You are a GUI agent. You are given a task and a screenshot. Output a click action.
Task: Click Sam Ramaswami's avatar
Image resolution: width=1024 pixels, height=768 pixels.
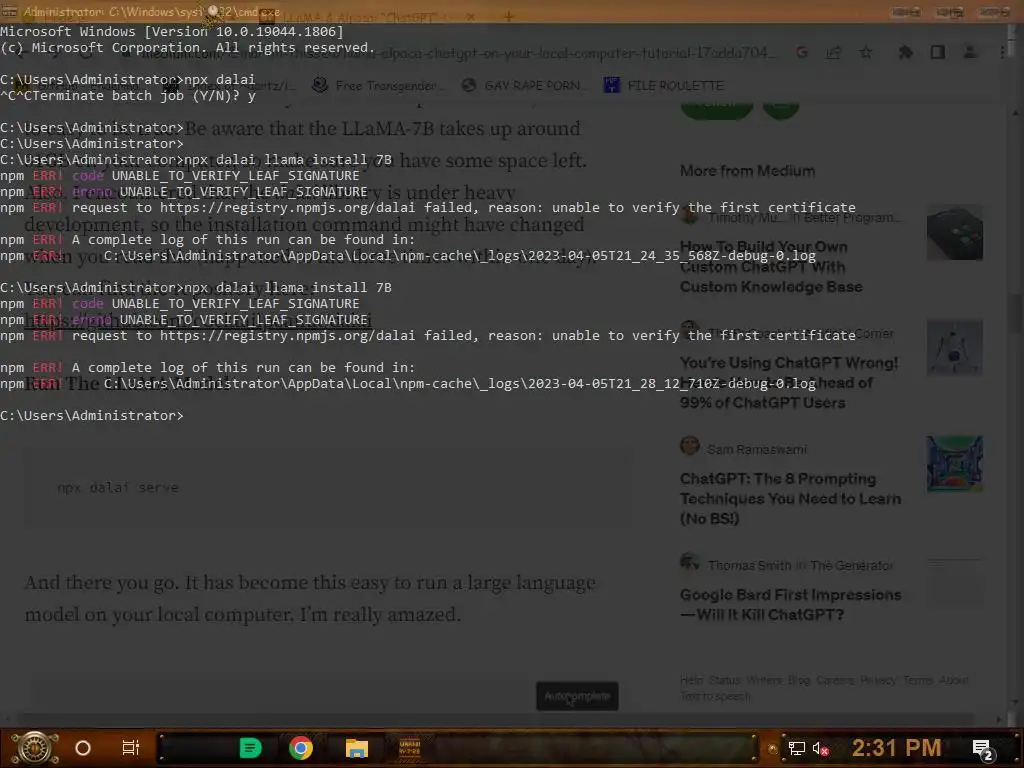tap(690, 446)
